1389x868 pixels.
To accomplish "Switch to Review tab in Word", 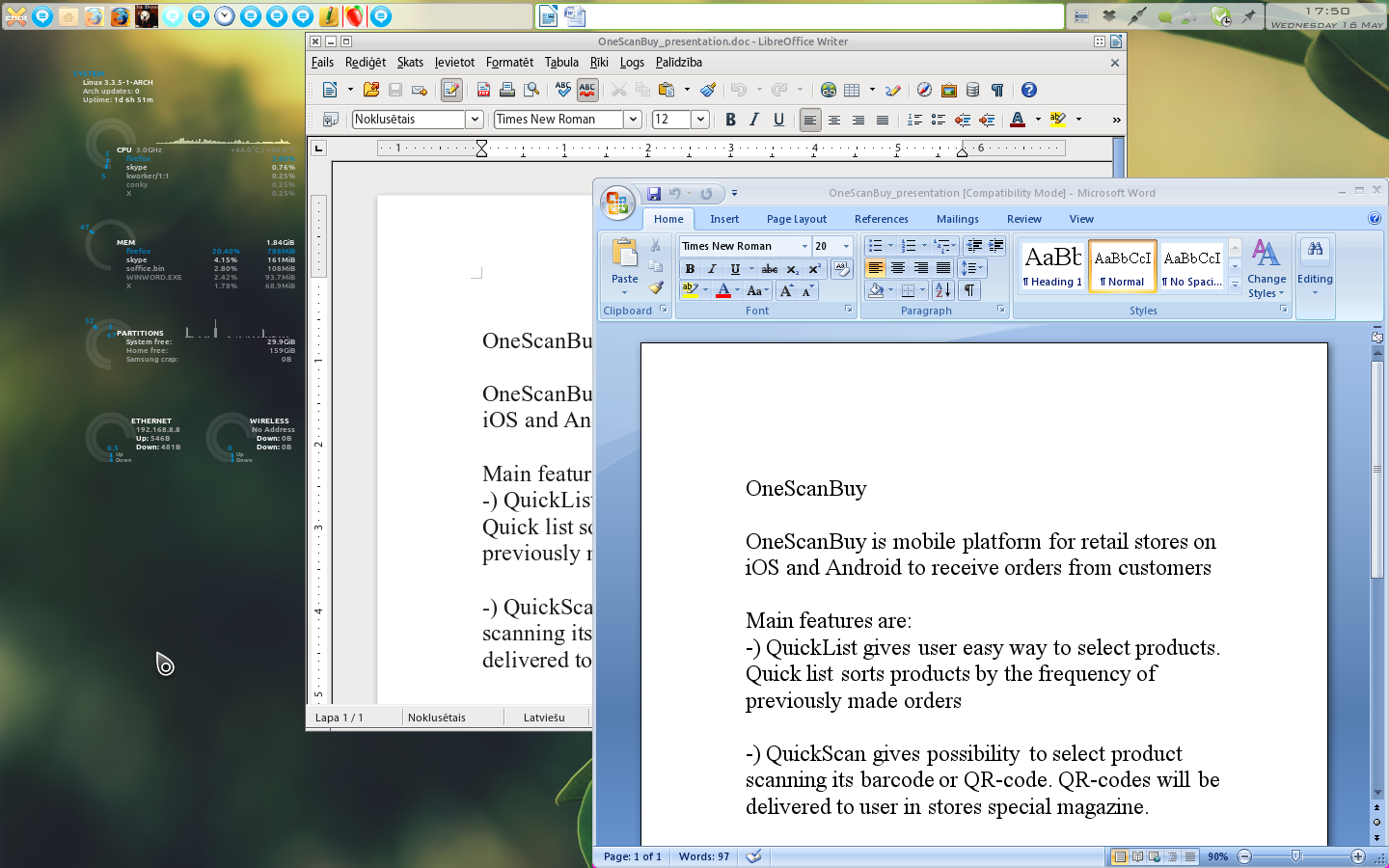I will 1024,219.
